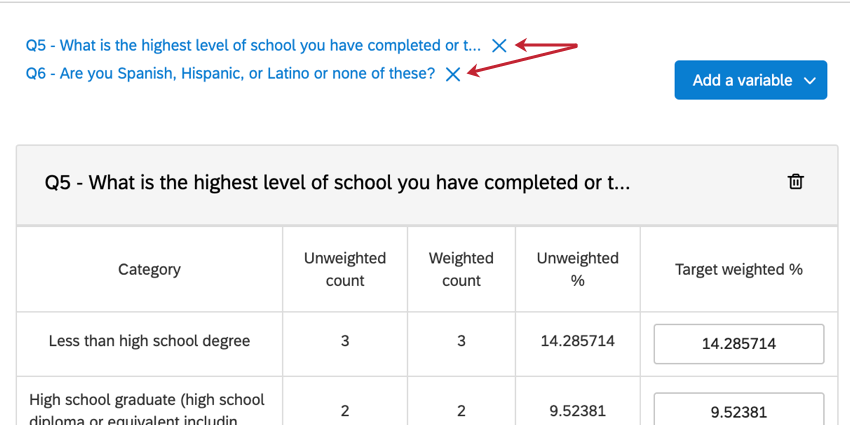Edit the target weighted field showing 9.52381
850x425 pixels.
click(x=739, y=409)
